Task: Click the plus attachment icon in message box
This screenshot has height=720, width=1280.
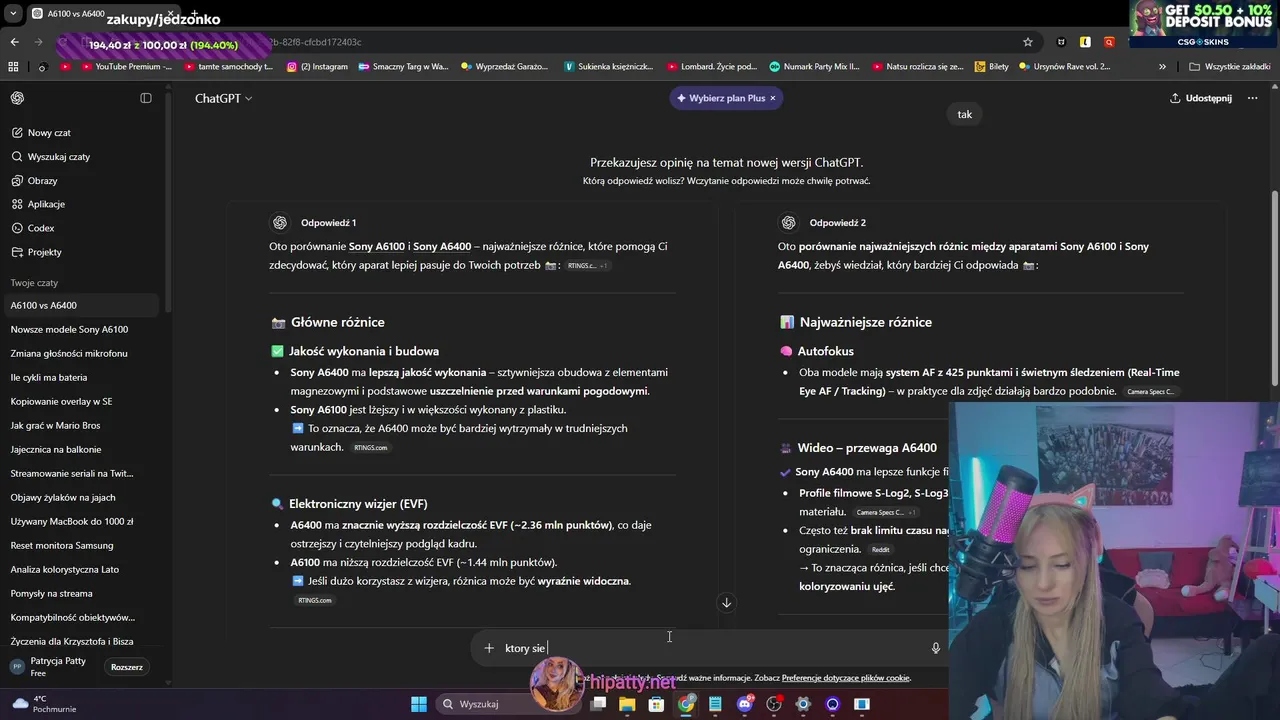Action: pyautogui.click(x=489, y=648)
